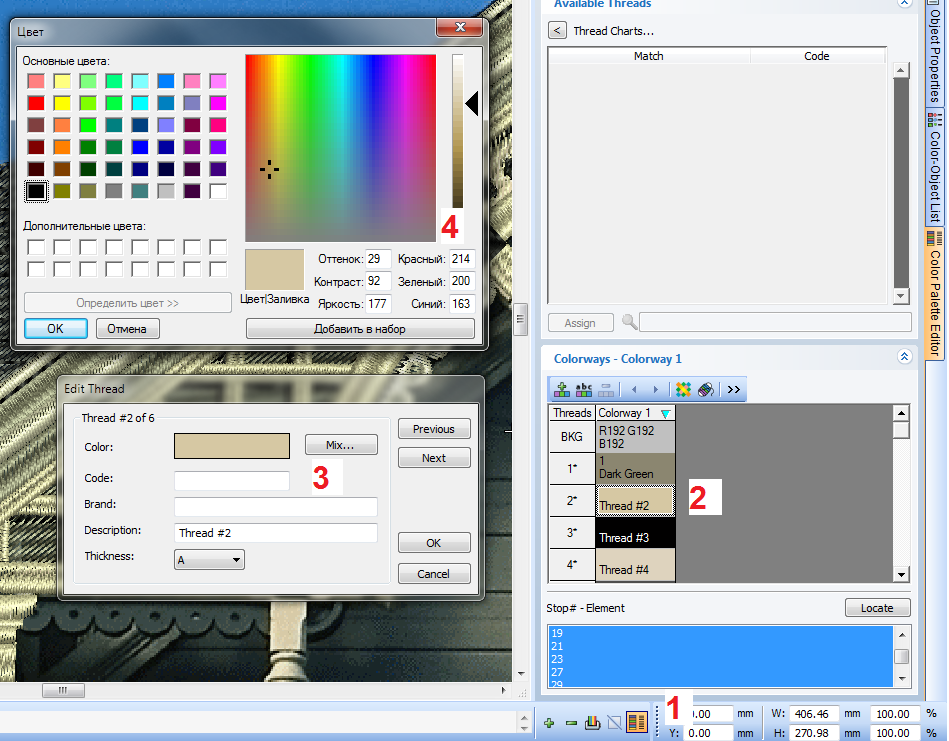Image resolution: width=949 pixels, height=741 pixels.
Task: Click the minus icon in bottom bar
Action: [570, 723]
